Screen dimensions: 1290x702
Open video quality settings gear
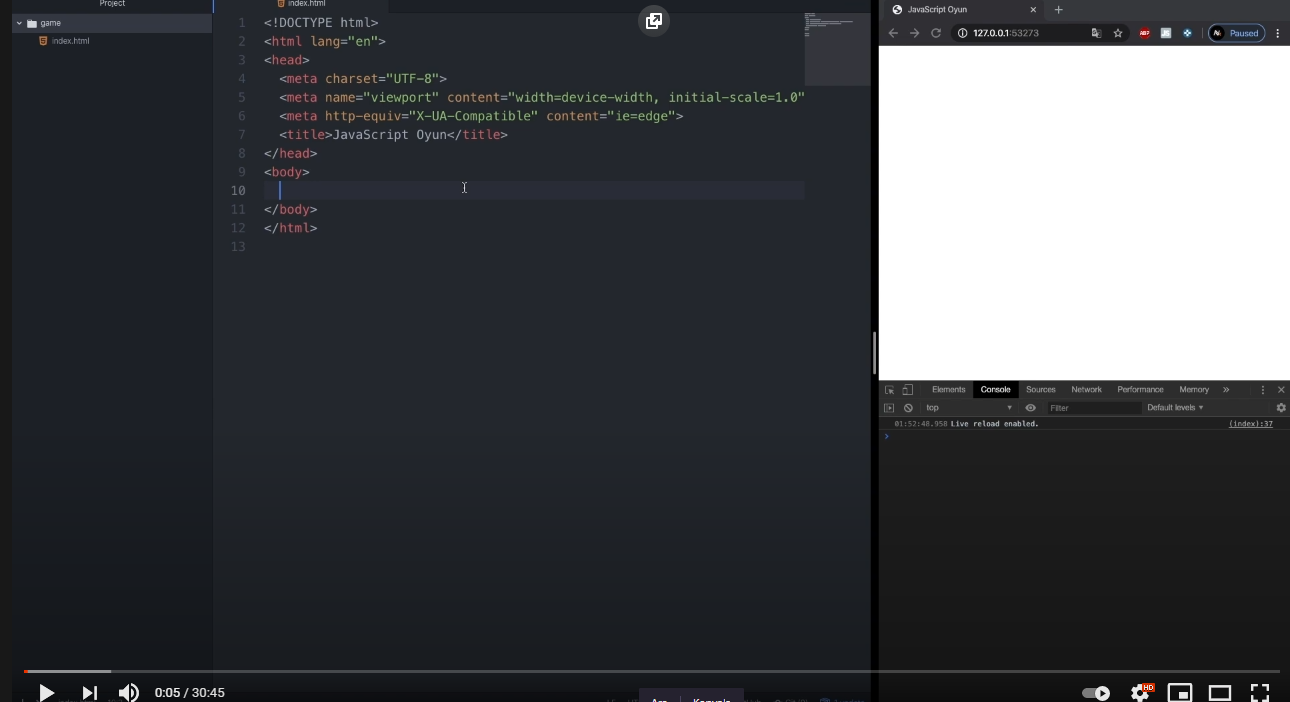click(x=1139, y=692)
